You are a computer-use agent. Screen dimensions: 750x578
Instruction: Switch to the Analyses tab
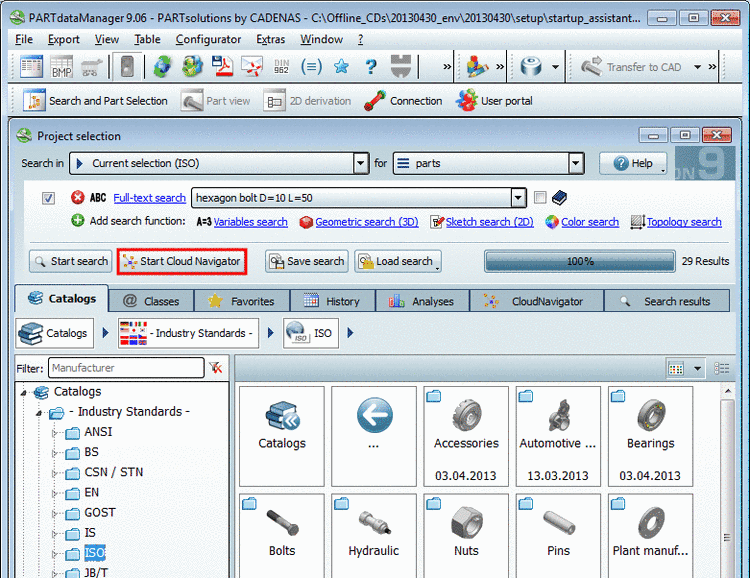click(x=422, y=301)
